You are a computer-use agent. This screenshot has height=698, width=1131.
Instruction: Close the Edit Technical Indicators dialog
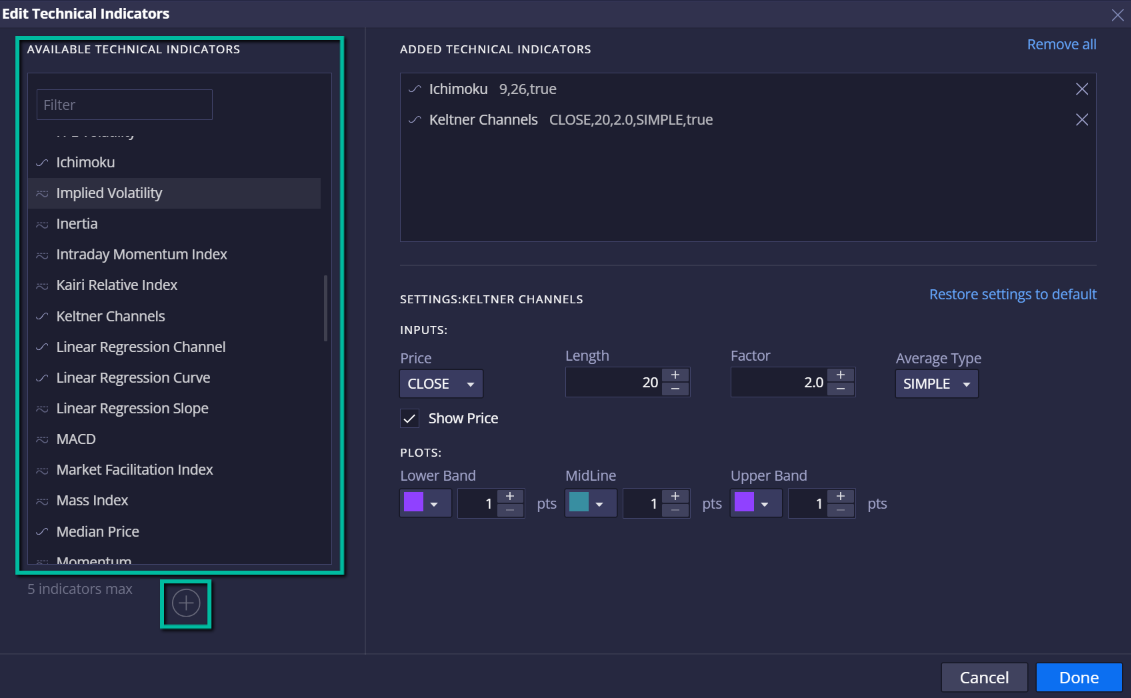tap(1117, 14)
